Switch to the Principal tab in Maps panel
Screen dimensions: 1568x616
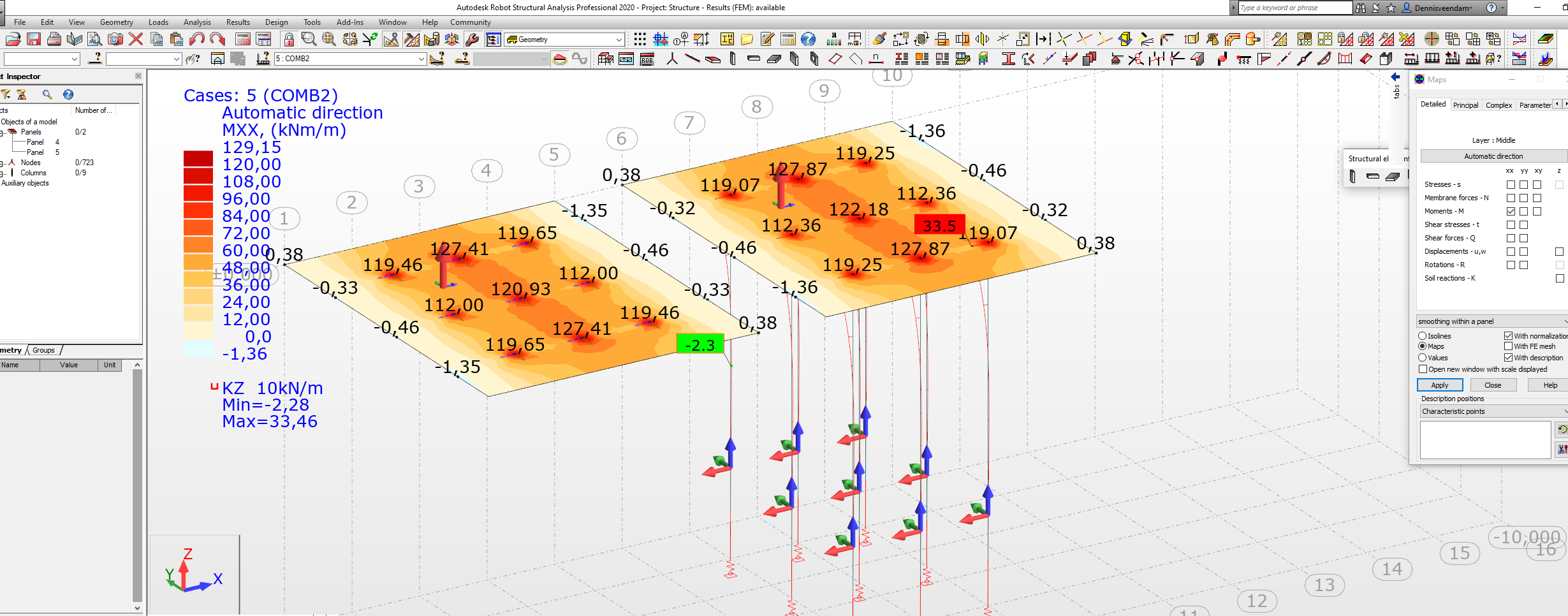tap(1465, 105)
